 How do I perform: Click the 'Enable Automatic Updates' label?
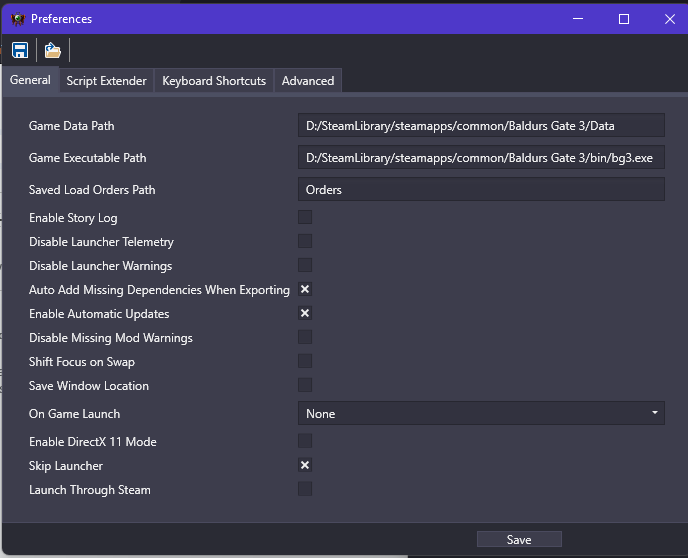point(99,314)
